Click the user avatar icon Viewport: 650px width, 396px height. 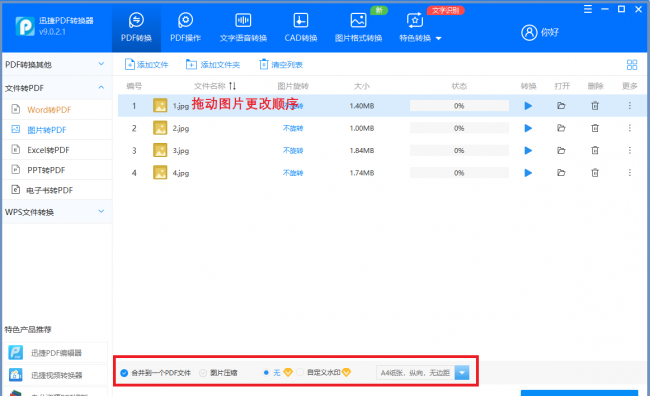(x=529, y=32)
